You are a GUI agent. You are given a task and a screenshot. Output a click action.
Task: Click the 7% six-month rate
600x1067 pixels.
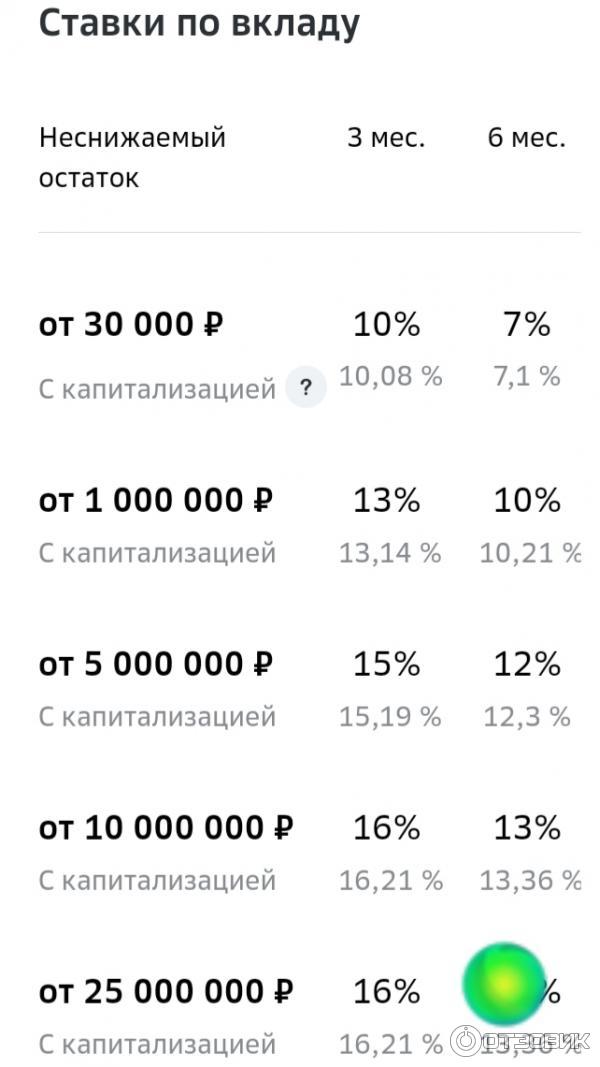click(526, 324)
